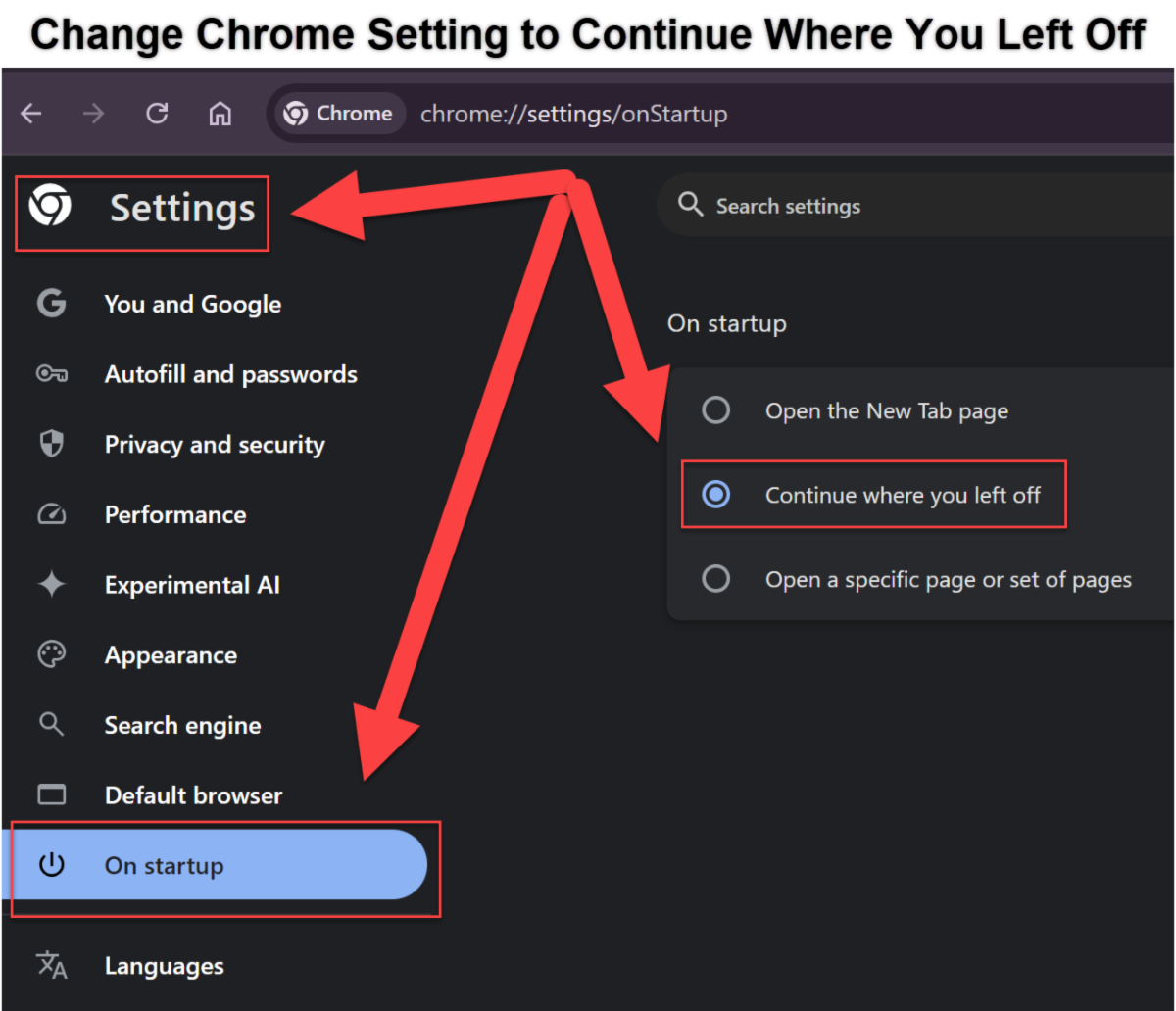The image size is (1176, 1011).
Task: Select Continue where you left off
Action: click(716, 495)
